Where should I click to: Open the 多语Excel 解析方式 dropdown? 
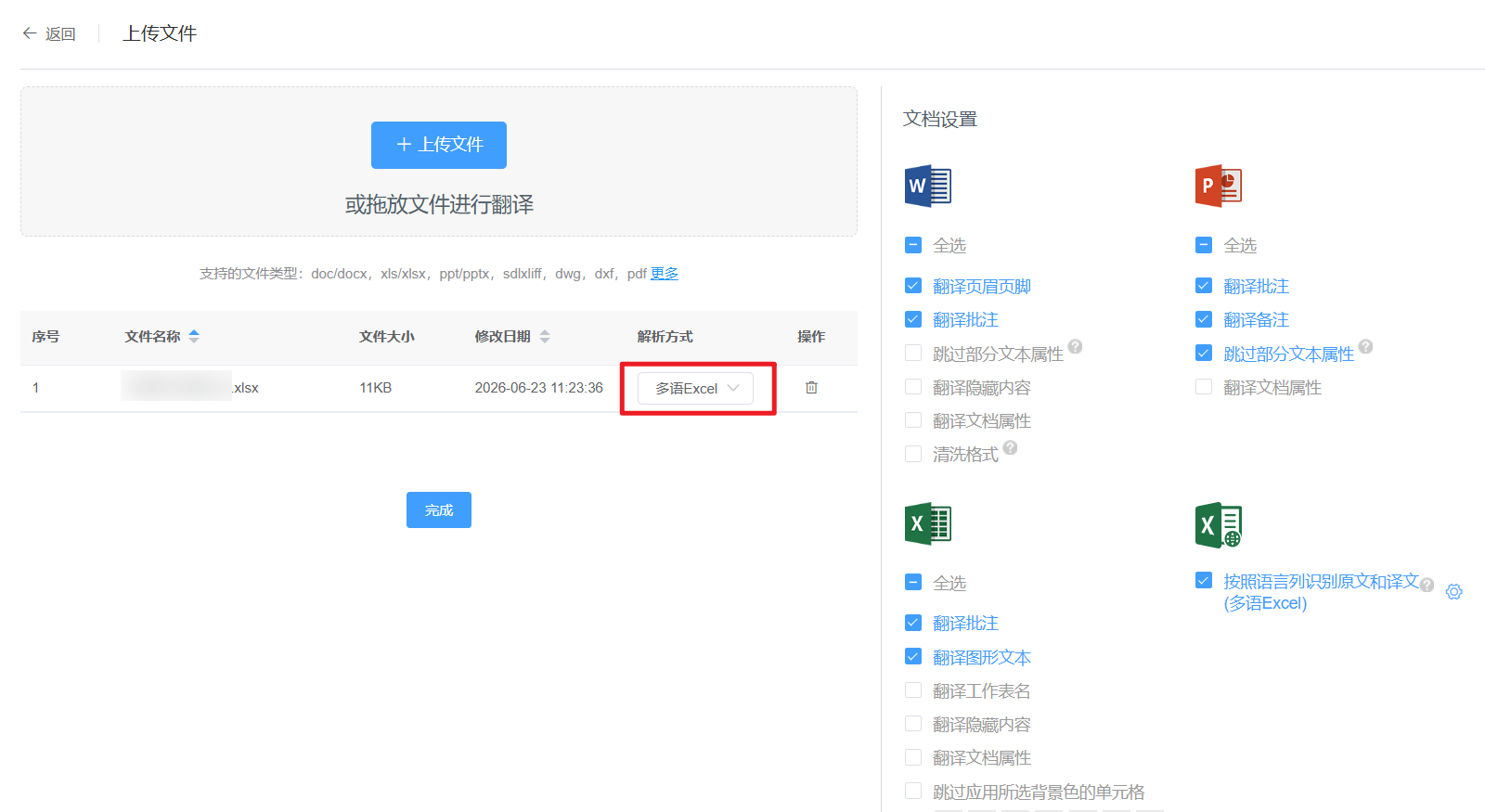[x=695, y=388]
